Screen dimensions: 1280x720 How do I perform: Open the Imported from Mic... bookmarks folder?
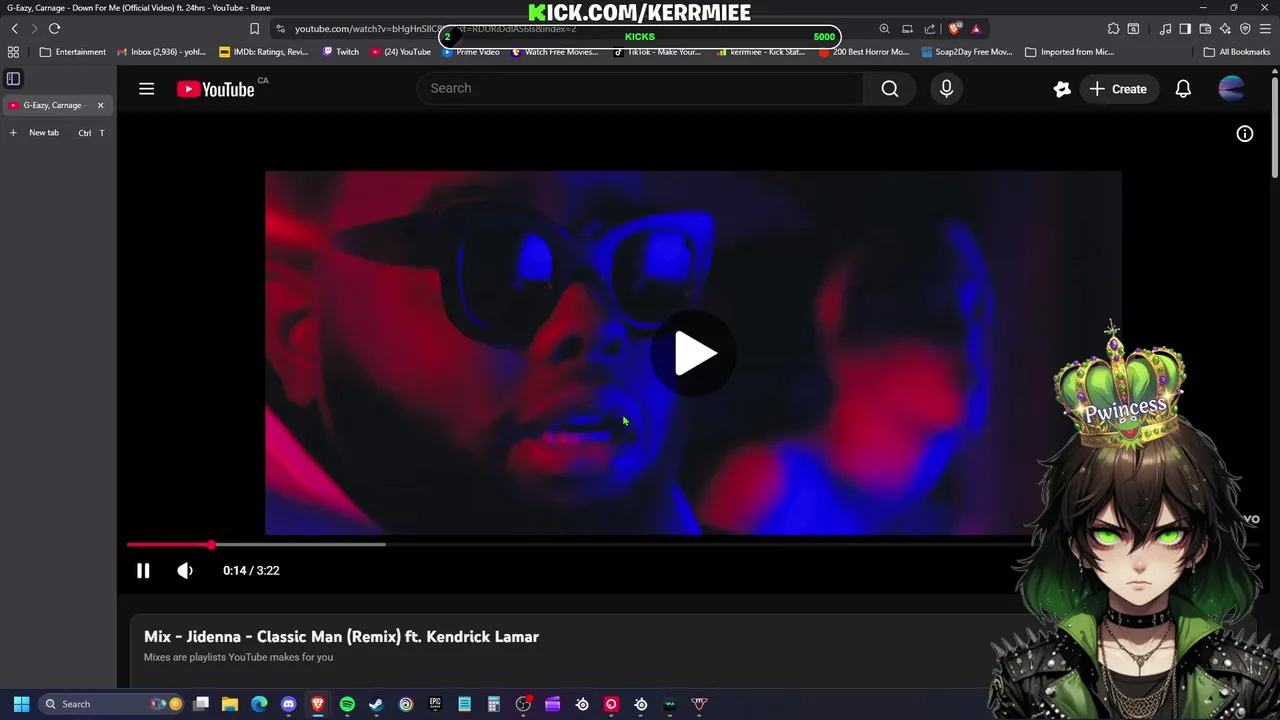click(1069, 52)
